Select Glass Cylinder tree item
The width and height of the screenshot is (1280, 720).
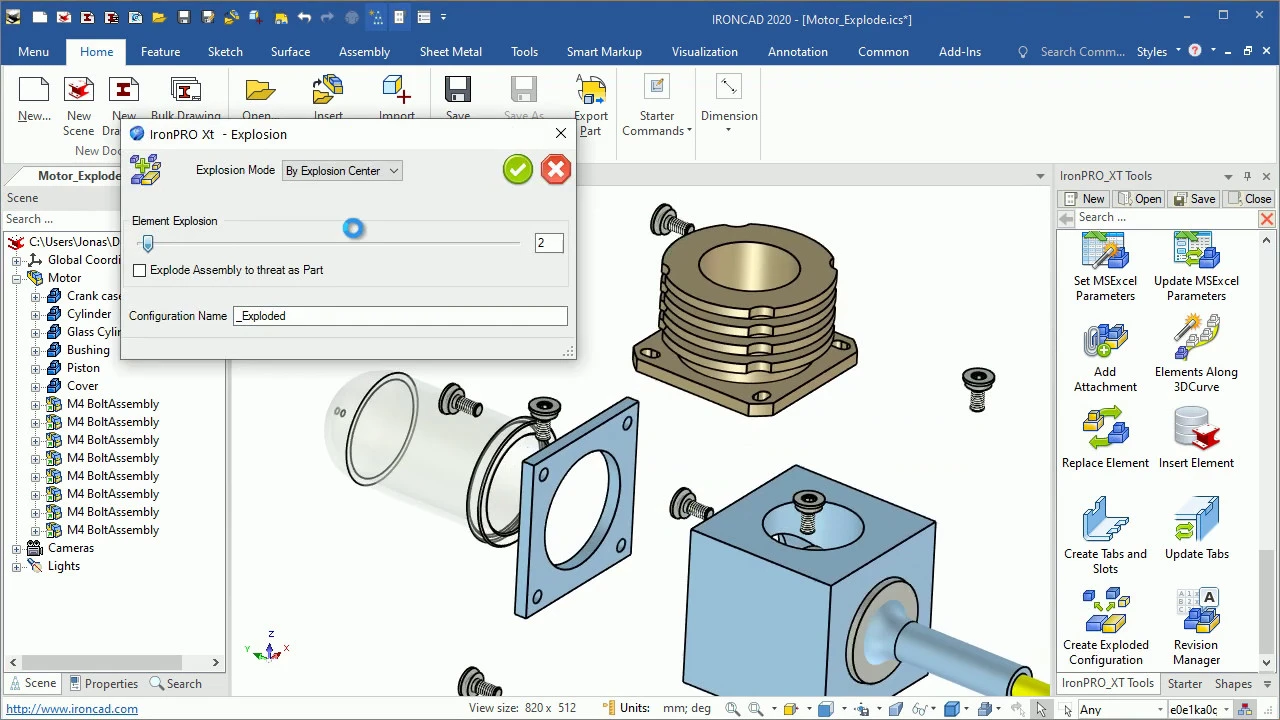94,332
